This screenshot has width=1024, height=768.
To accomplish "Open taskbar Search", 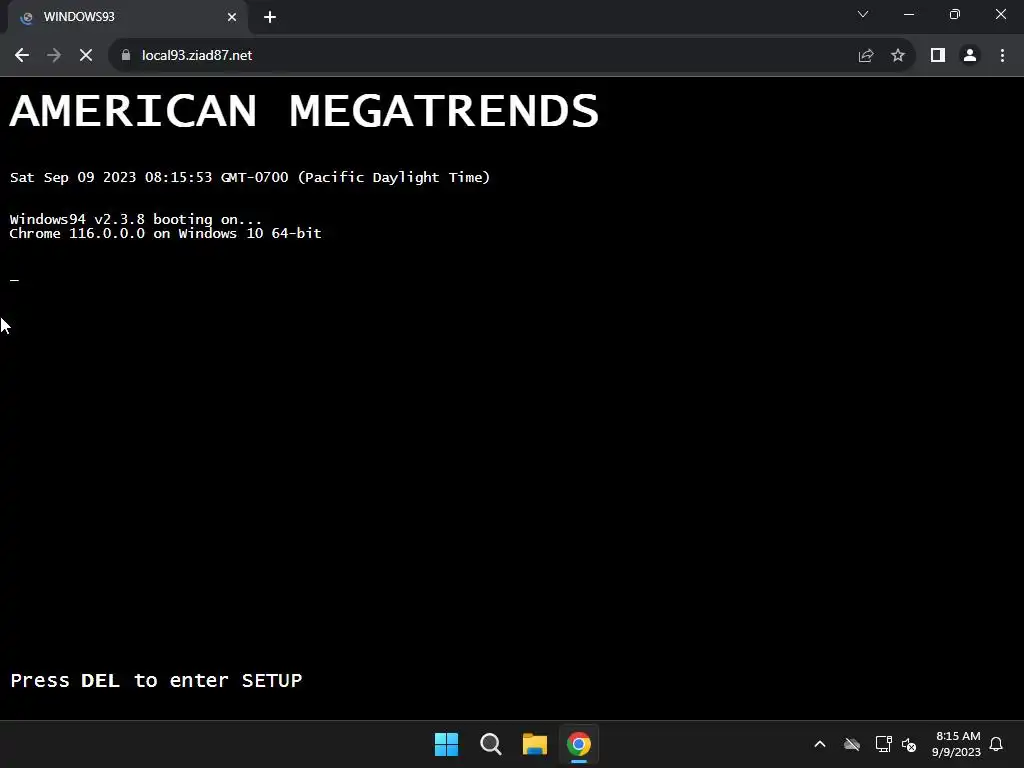I will pos(490,744).
